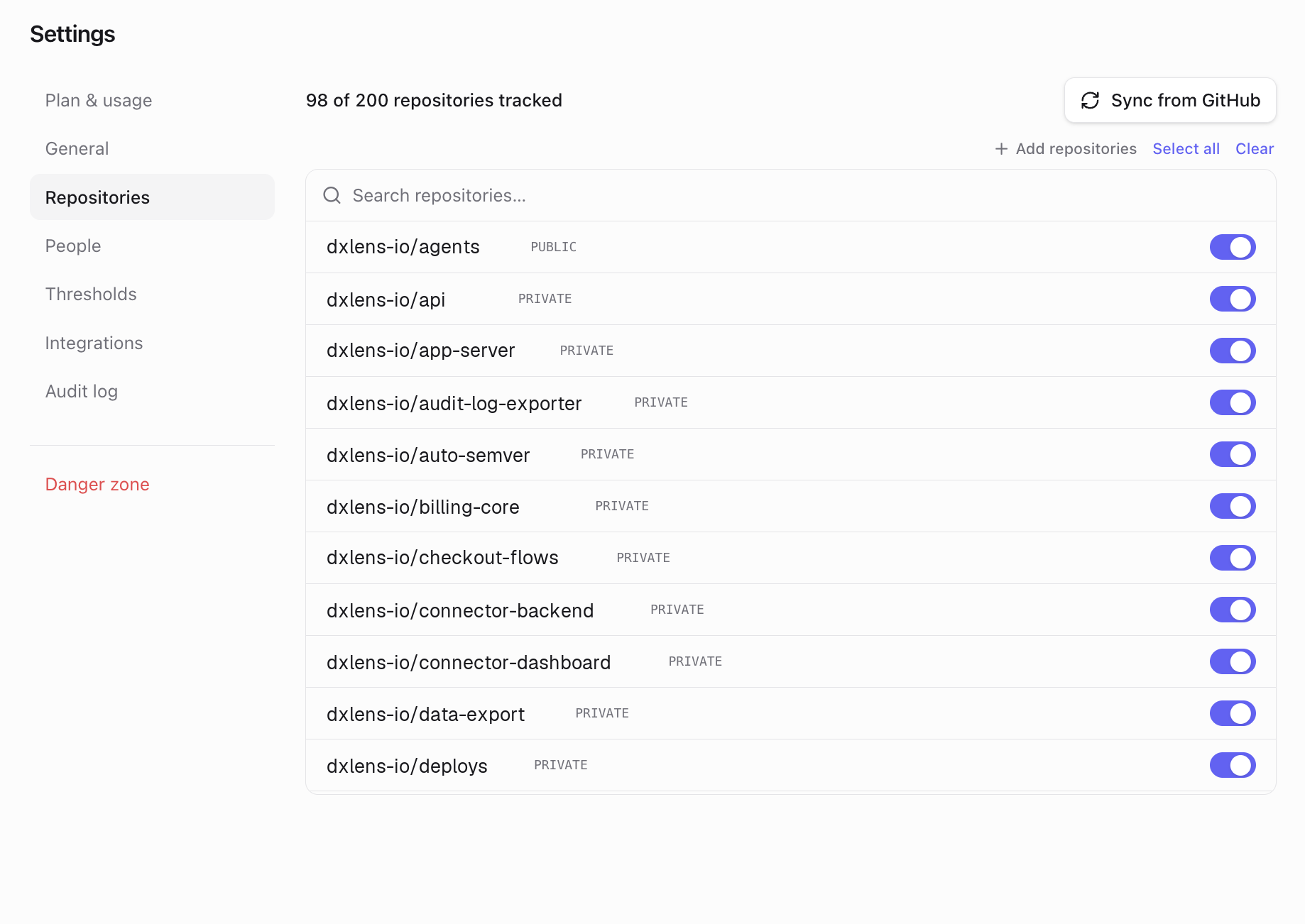The height and width of the screenshot is (924, 1305).
Task: Toggle dxlens-io/connector-dashboard tracking
Action: coord(1233,661)
